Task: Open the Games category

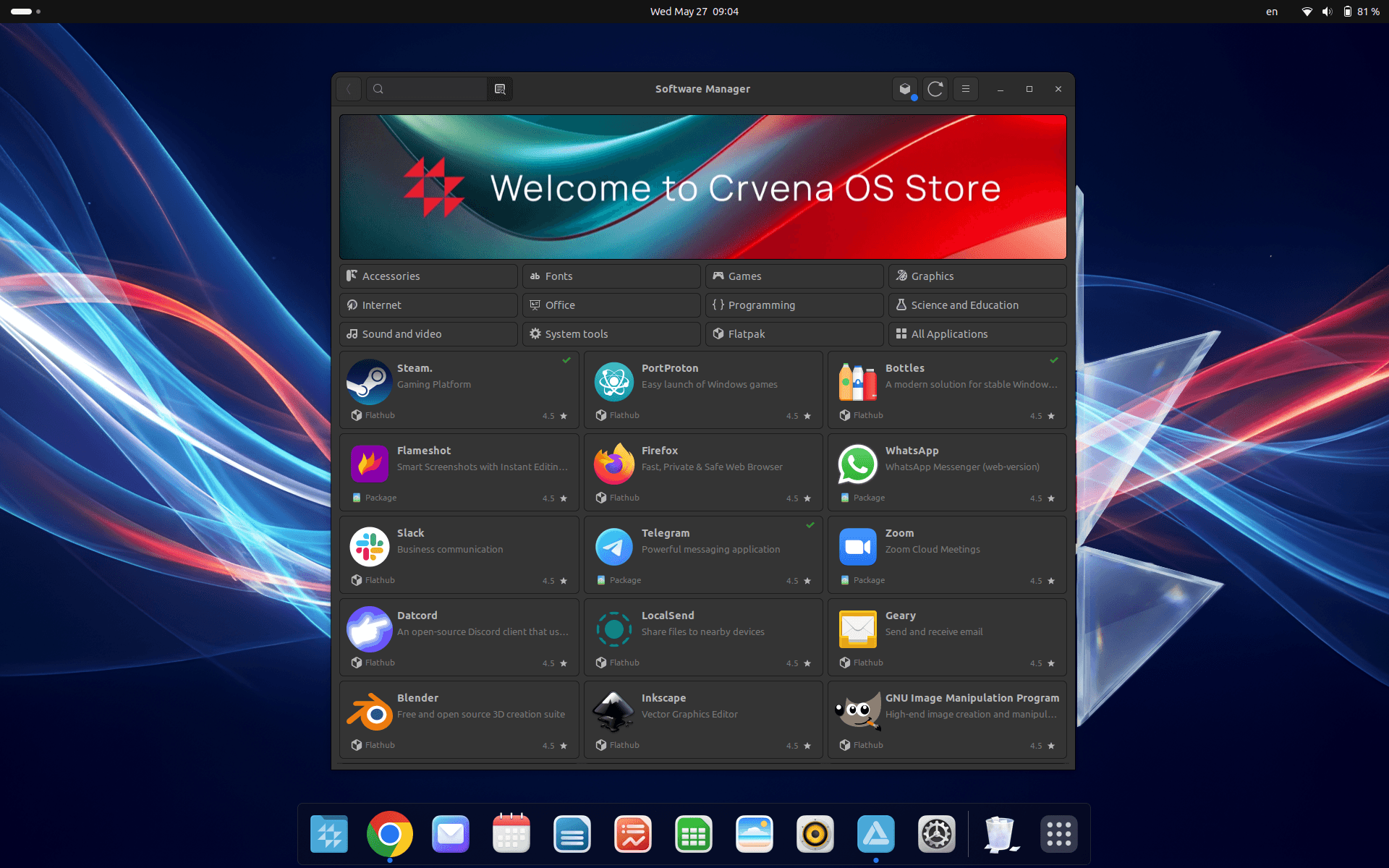Action: coord(794,276)
